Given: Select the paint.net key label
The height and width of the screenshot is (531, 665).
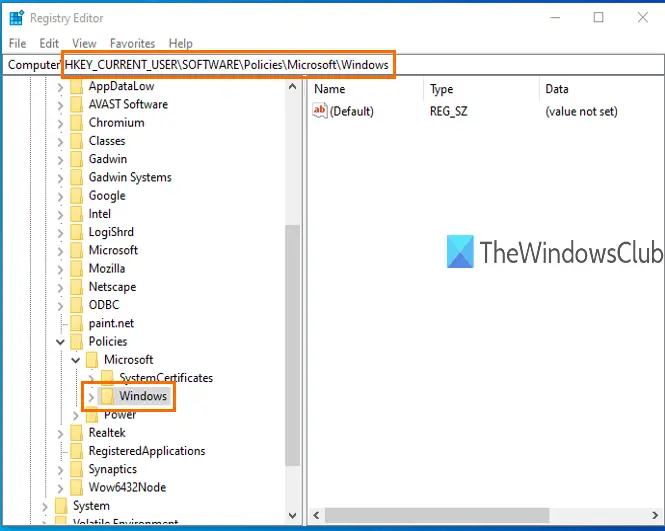Looking at the screenshot, I should pyautogui.click(x=111, y=323).
